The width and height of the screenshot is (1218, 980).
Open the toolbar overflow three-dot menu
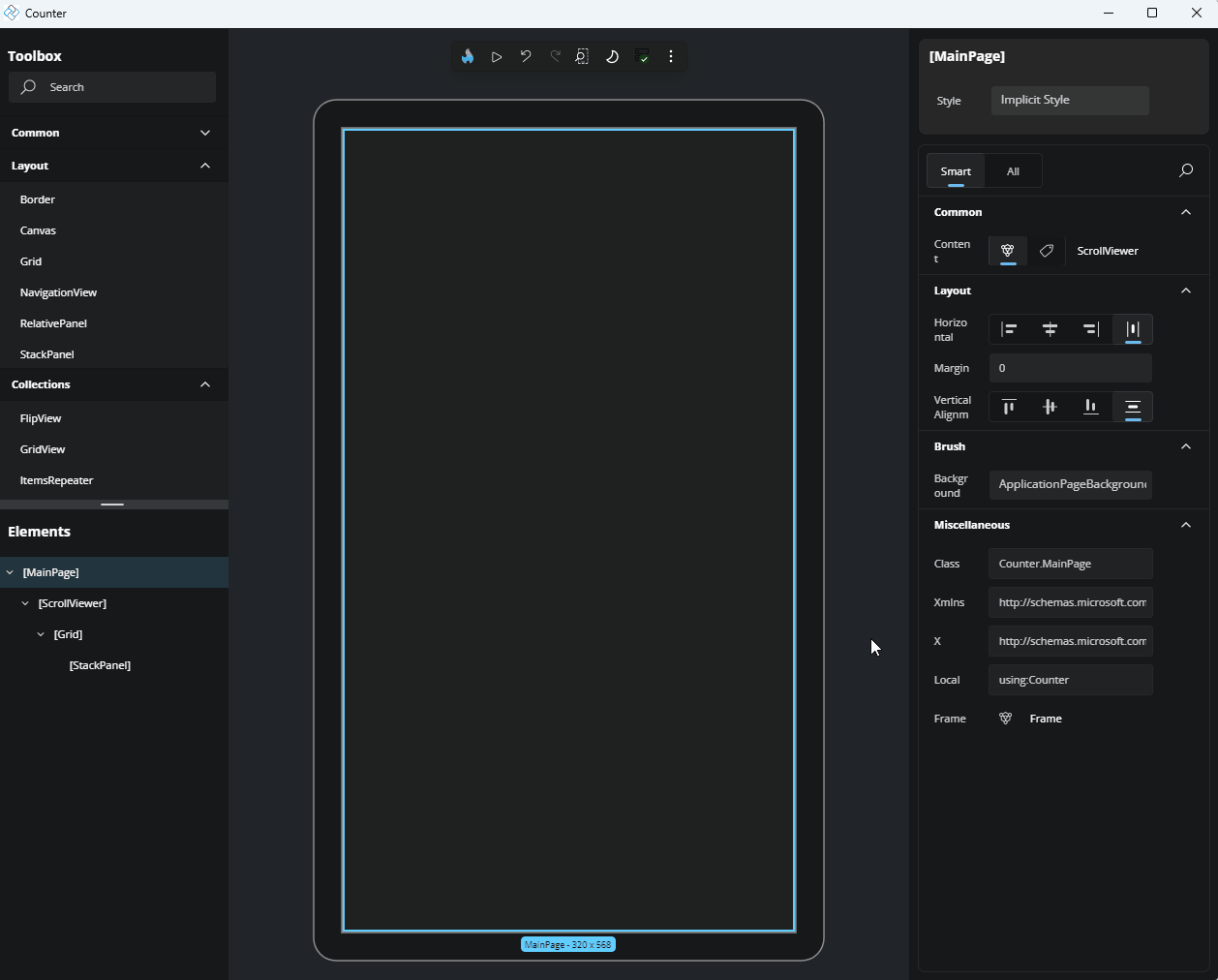pyautogui.click(x=671, y=56)
